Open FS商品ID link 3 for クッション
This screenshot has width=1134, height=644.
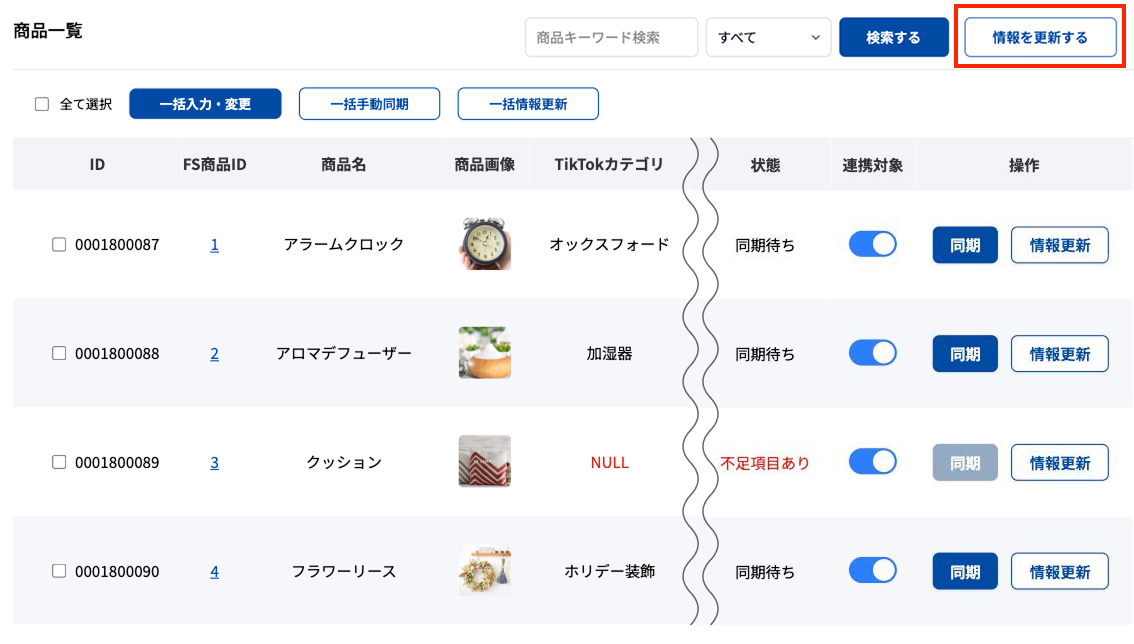[214, 462]
